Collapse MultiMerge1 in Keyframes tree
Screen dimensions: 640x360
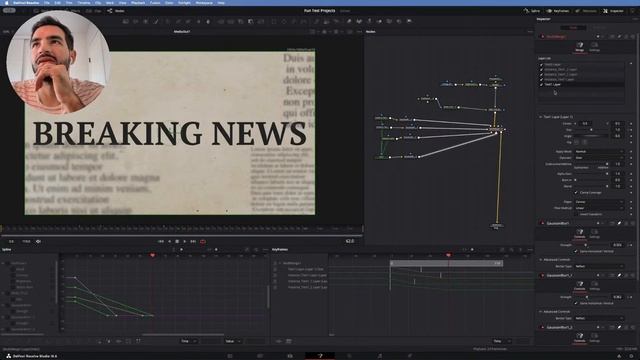point(280,263)
